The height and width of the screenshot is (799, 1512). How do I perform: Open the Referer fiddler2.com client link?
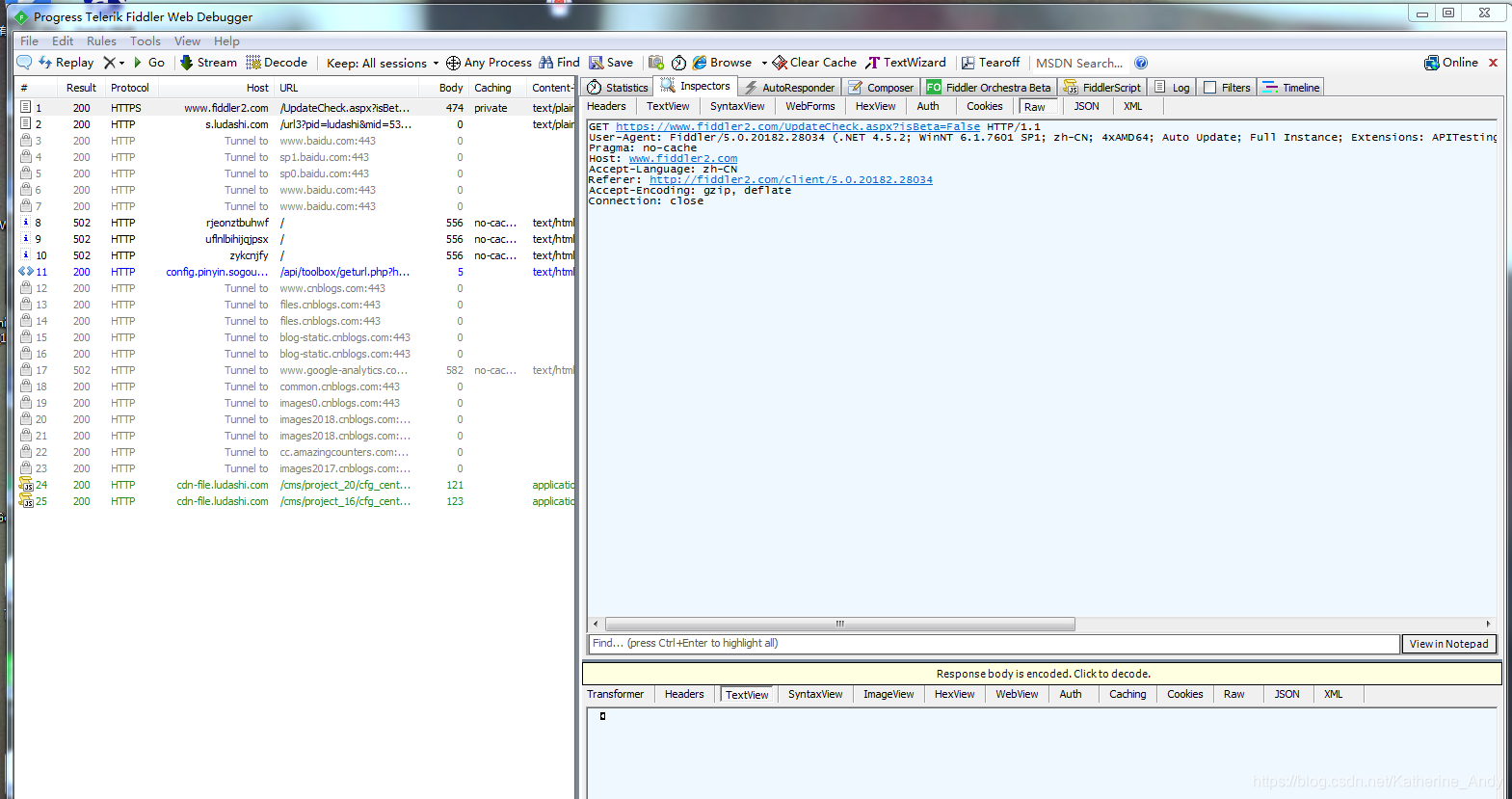[x=791, y=179]
